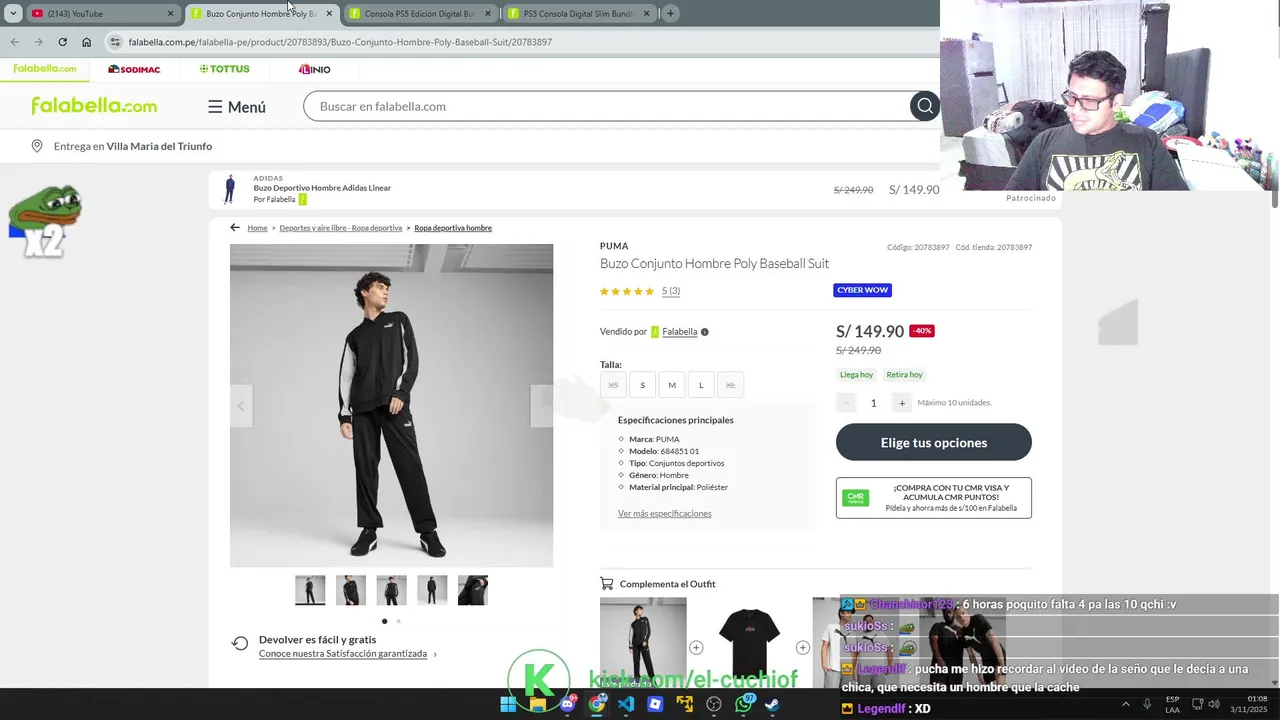Open Chrome from the taskbar

tap(597, 704)
